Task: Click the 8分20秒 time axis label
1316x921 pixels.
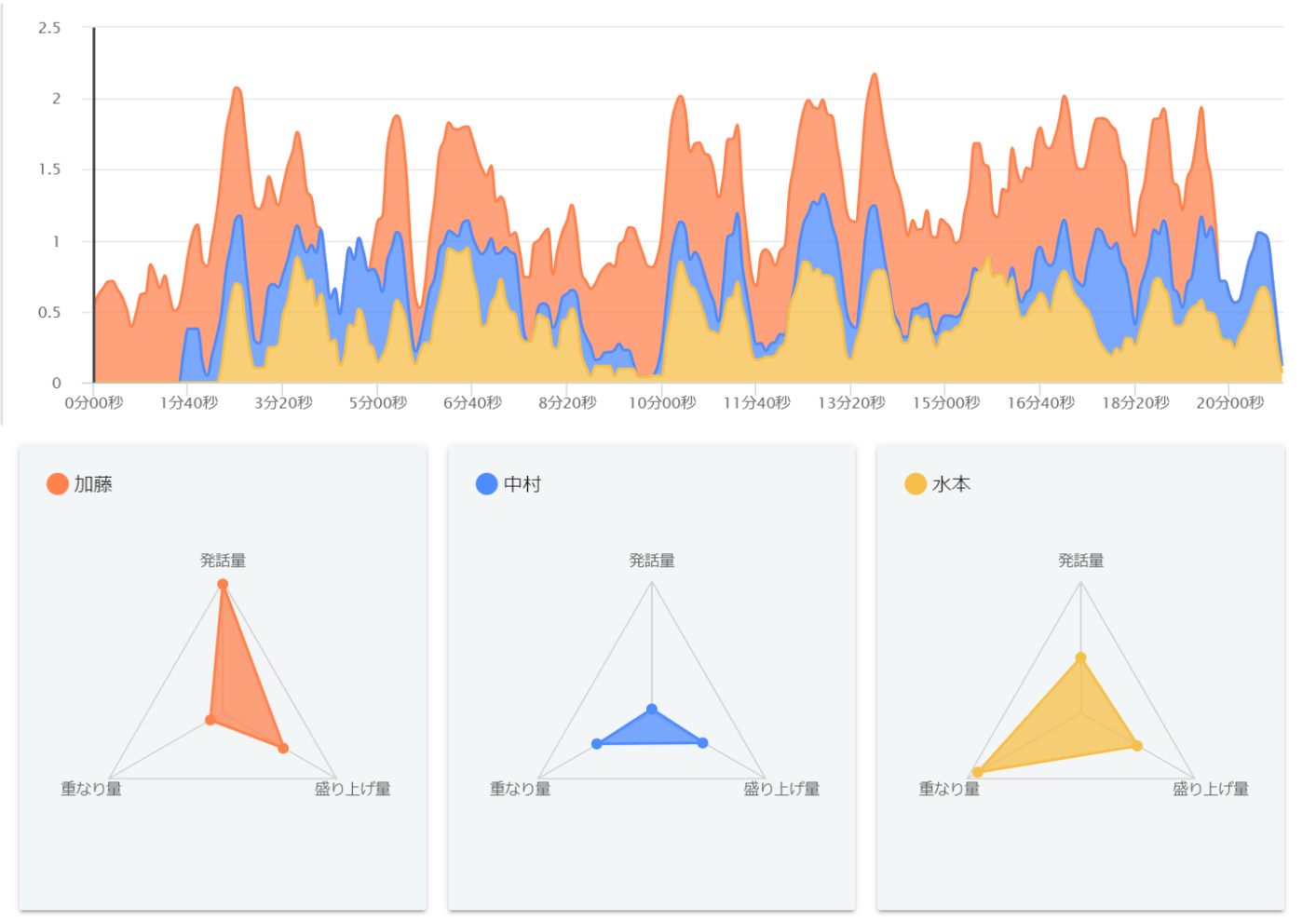Action: click(x=567, y=403)
